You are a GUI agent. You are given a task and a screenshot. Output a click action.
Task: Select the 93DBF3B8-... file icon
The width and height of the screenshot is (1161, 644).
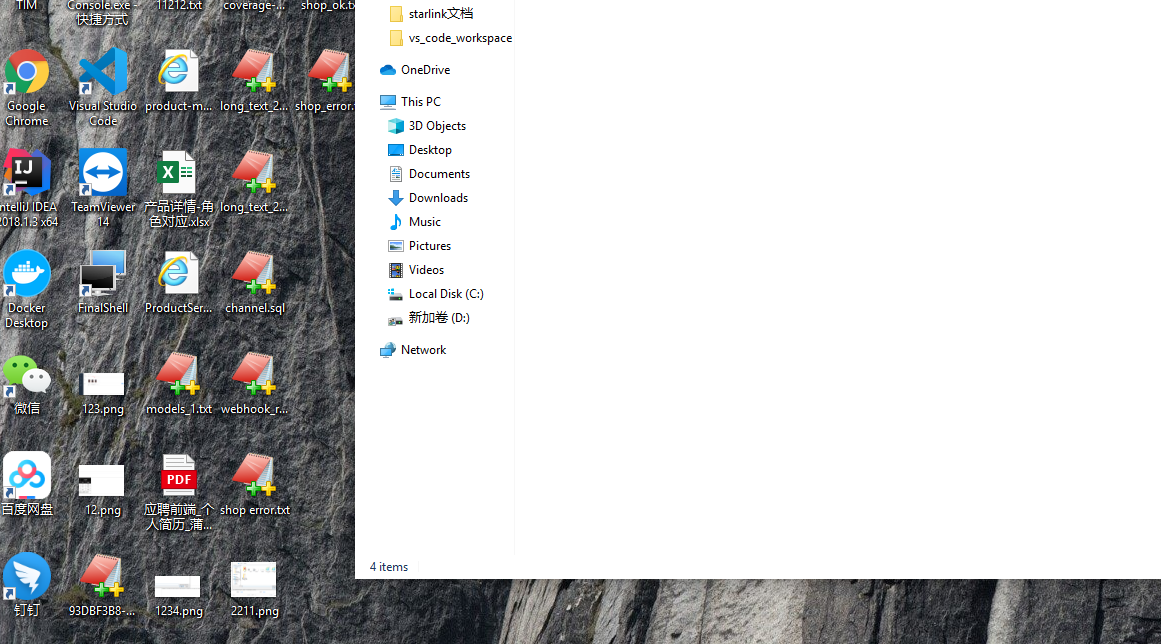[x=102, y=585]
